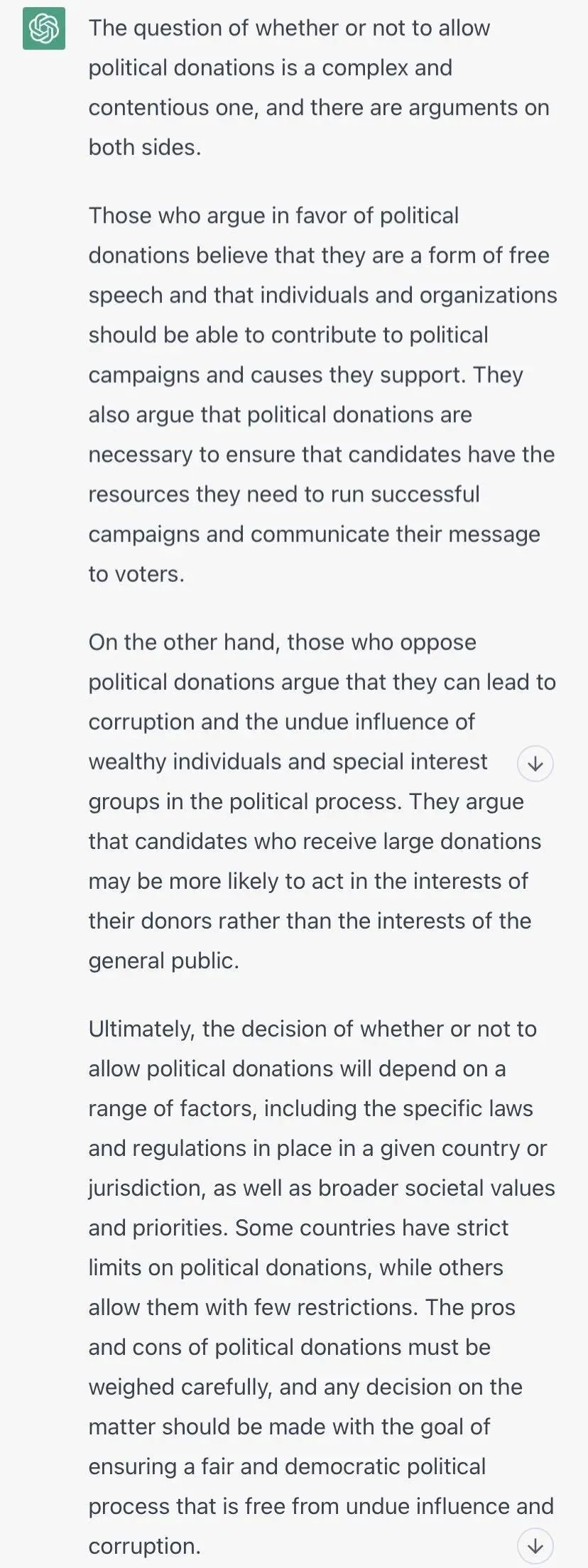Click the line starting 'On the other hand'
Viewport: 588px width, 1568px height.
pyautogui.click(x=283, y=642)
